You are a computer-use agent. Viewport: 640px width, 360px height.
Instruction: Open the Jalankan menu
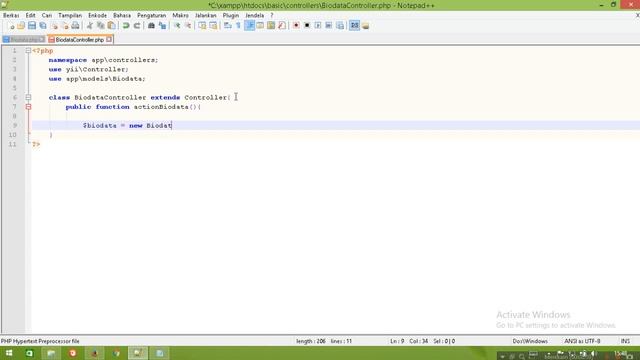[206, 16]
